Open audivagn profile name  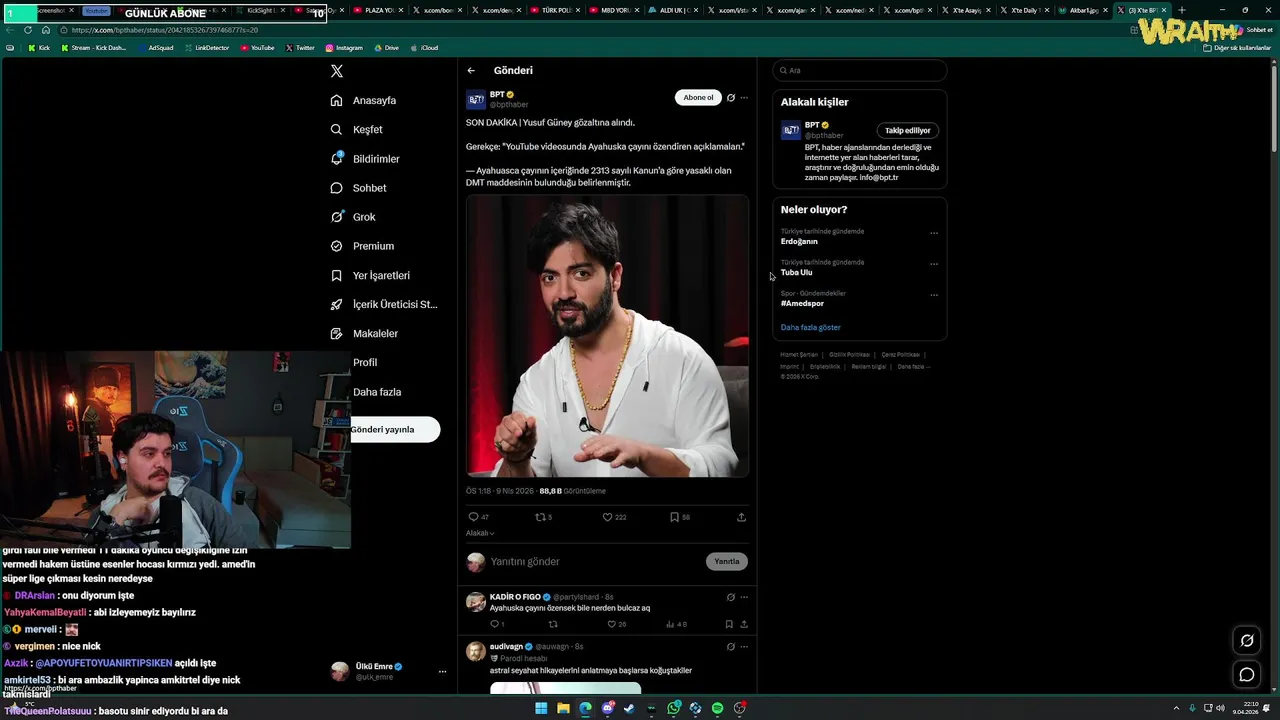507,647
